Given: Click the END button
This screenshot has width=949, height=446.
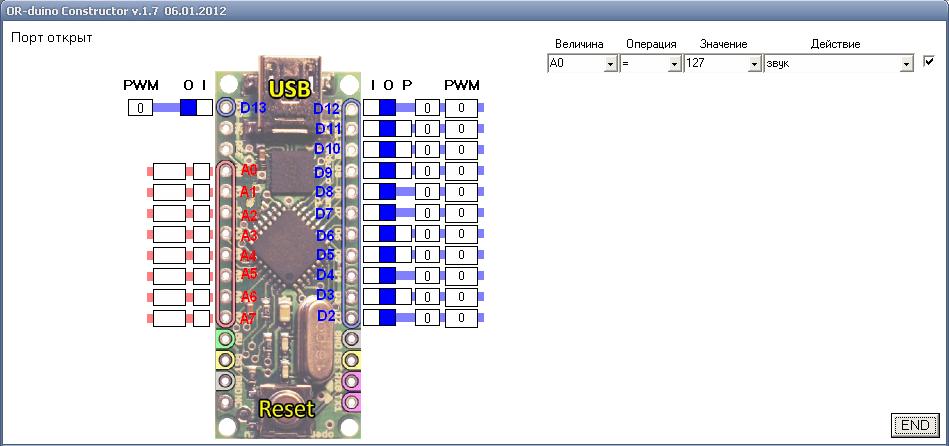Looking at the screenshot, I should [915, 425].
